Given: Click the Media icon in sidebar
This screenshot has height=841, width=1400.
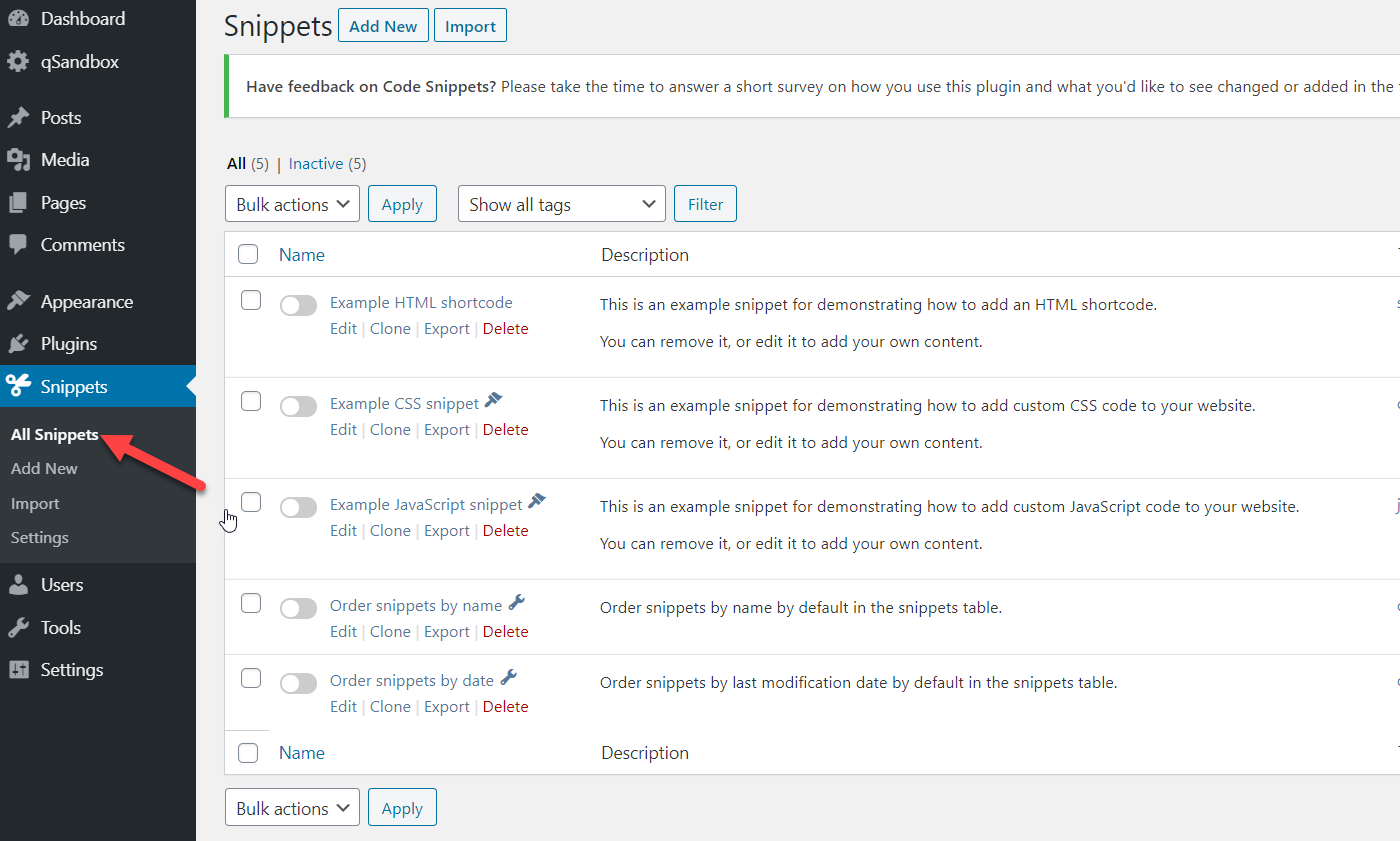Looking at the screenshot, I should (x=18, y=160).
